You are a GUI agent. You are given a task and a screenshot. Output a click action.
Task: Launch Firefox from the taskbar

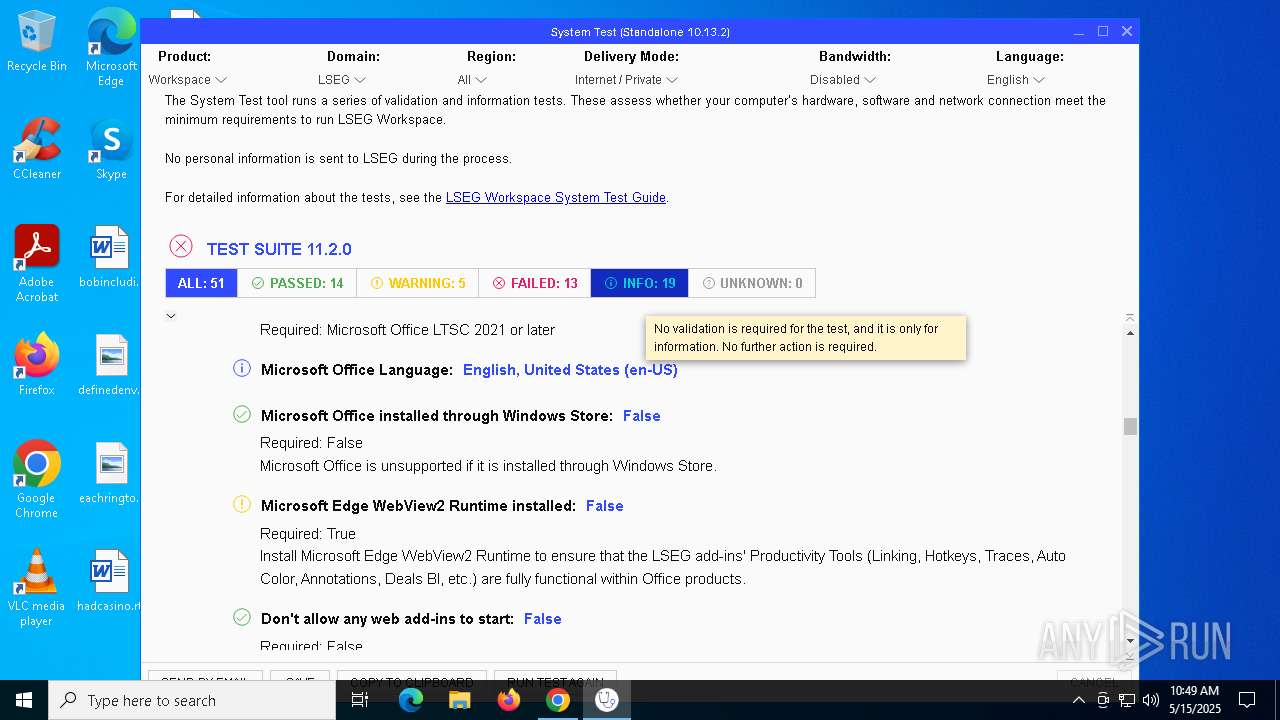tap(509, 700)
